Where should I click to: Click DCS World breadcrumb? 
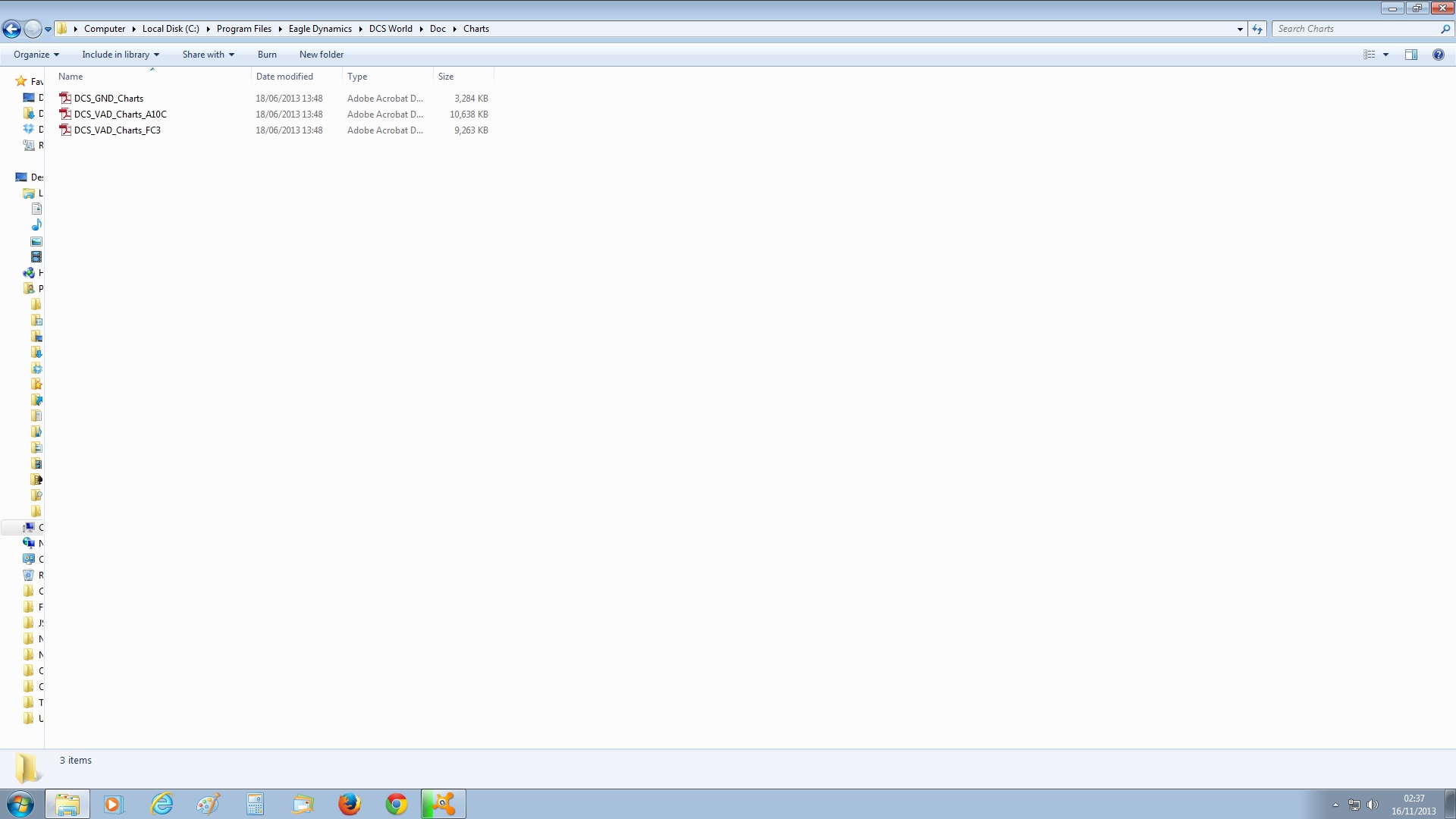(x=391, y=29)
